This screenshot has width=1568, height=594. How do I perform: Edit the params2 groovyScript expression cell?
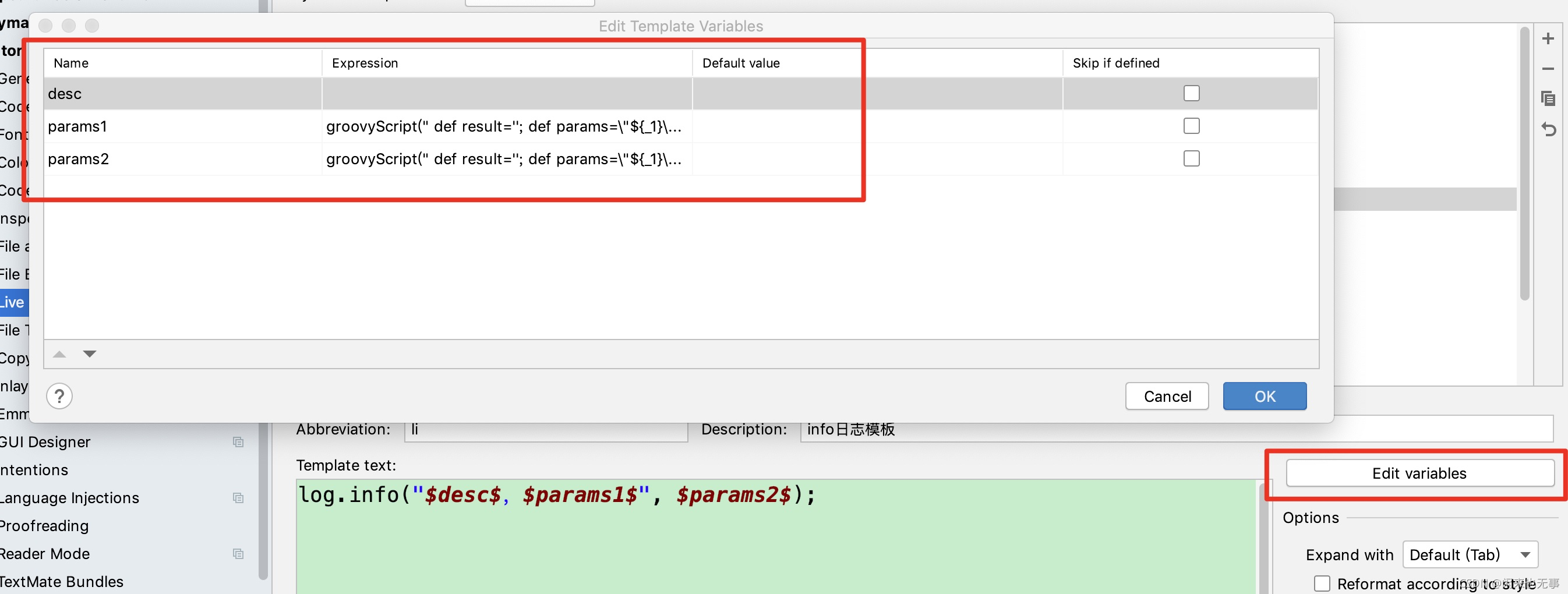(x=506, y=159)
